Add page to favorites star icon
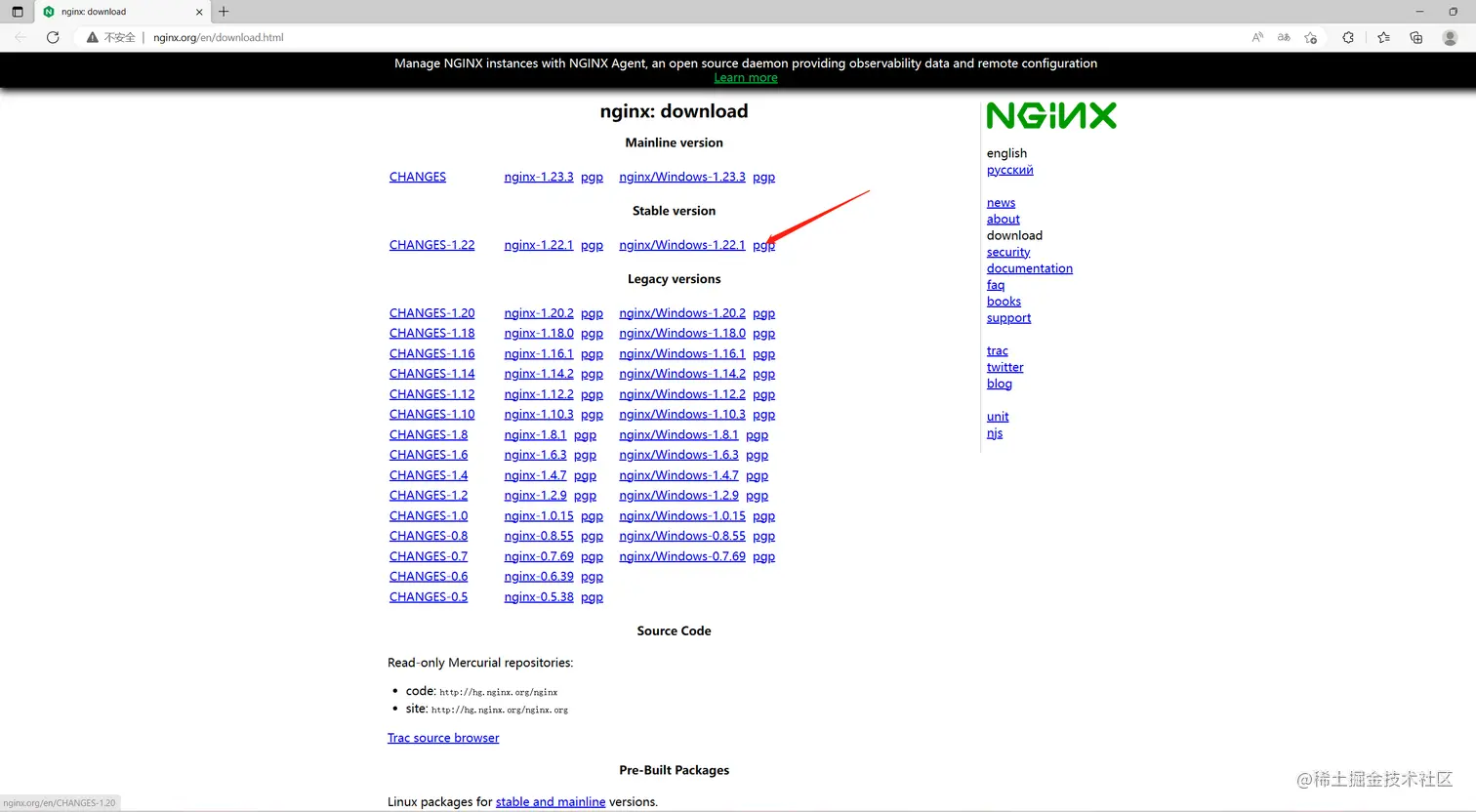The image size is (1476, 812). [1311, 37]
